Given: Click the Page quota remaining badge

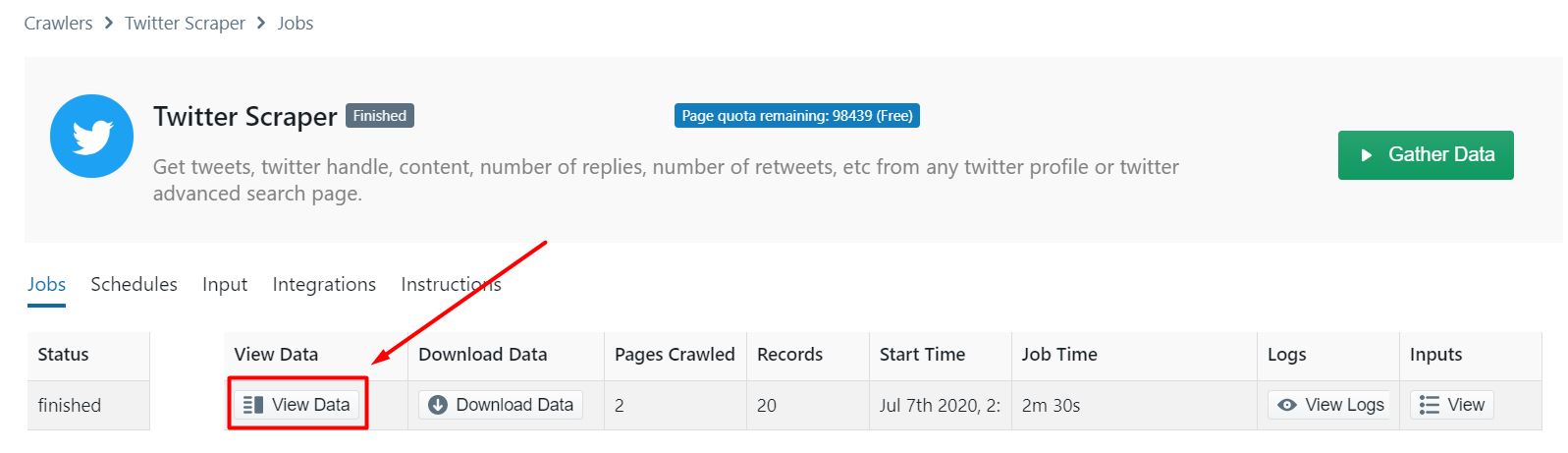Looking at the screenshot, I should 797,116.
